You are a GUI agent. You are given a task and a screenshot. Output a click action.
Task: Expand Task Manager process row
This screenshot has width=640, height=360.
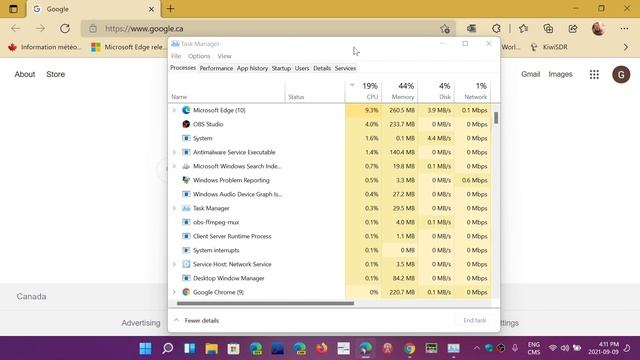(x=174, y=208)
